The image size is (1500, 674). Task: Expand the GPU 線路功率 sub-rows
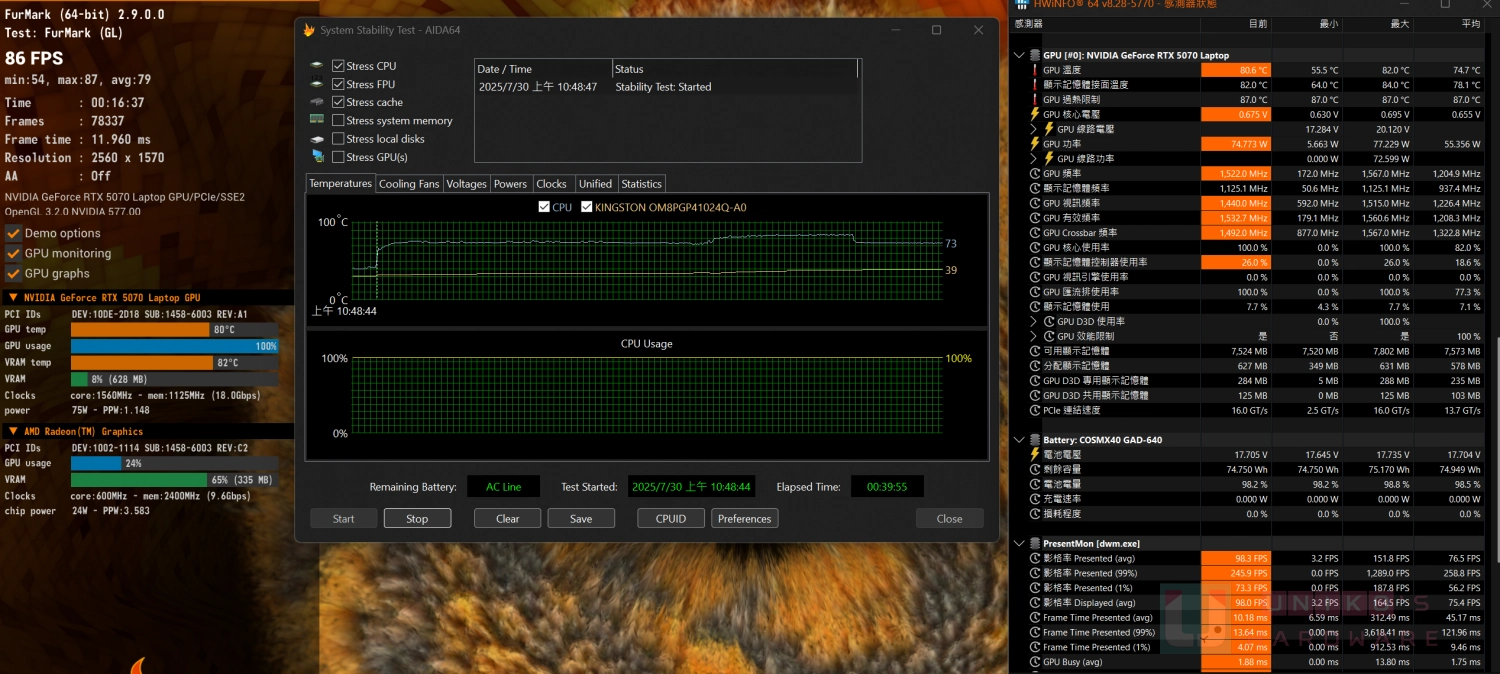(x=1034, y=159)
